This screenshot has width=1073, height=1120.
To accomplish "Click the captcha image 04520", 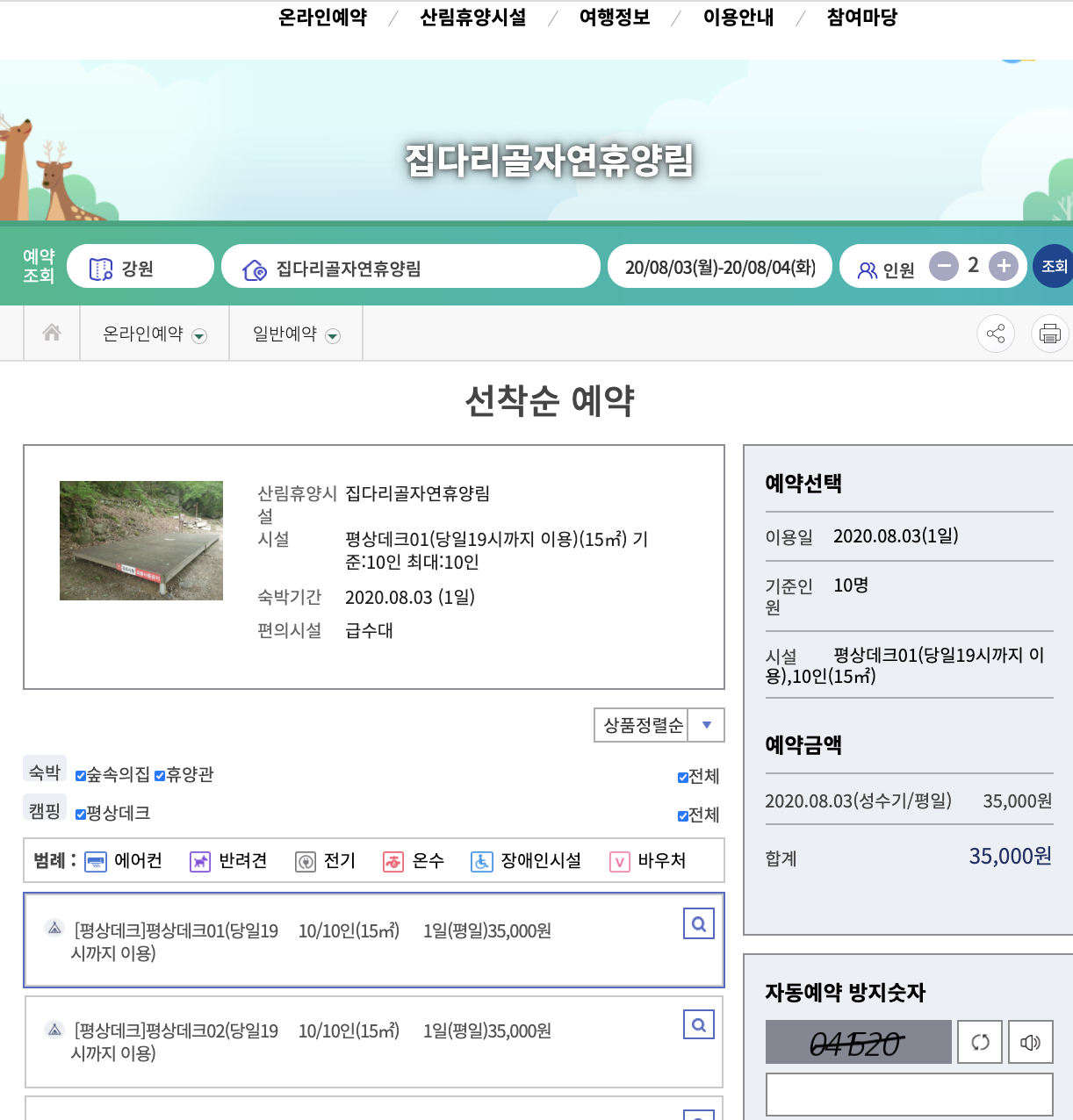I will coord(859,1042).
